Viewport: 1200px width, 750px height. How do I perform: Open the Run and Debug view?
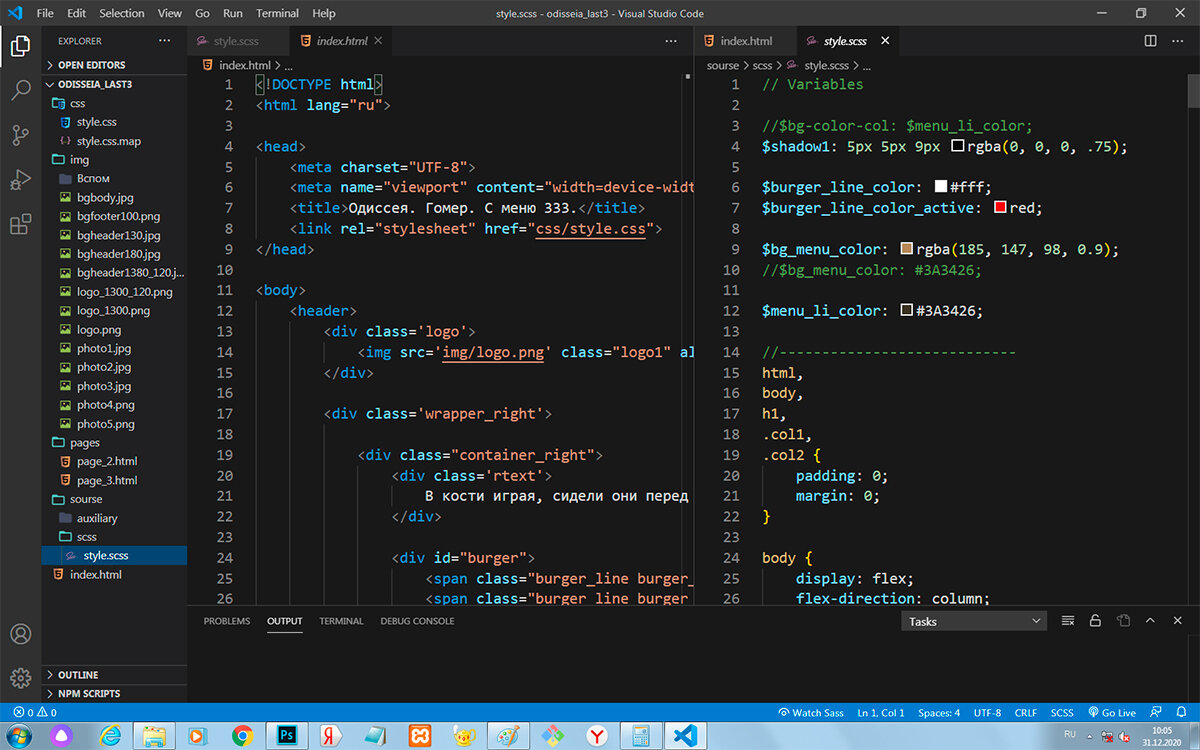pos(20,180)
